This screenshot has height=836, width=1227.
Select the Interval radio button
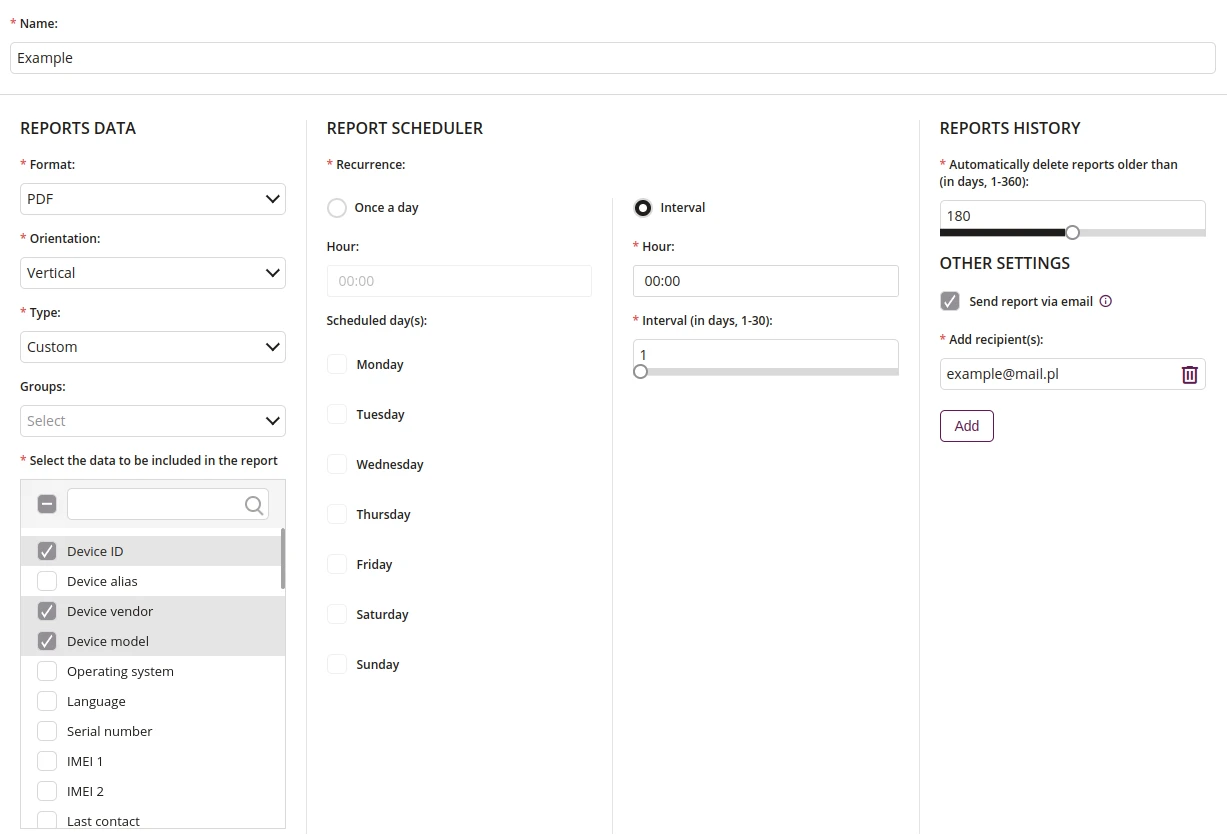point(643,208)
